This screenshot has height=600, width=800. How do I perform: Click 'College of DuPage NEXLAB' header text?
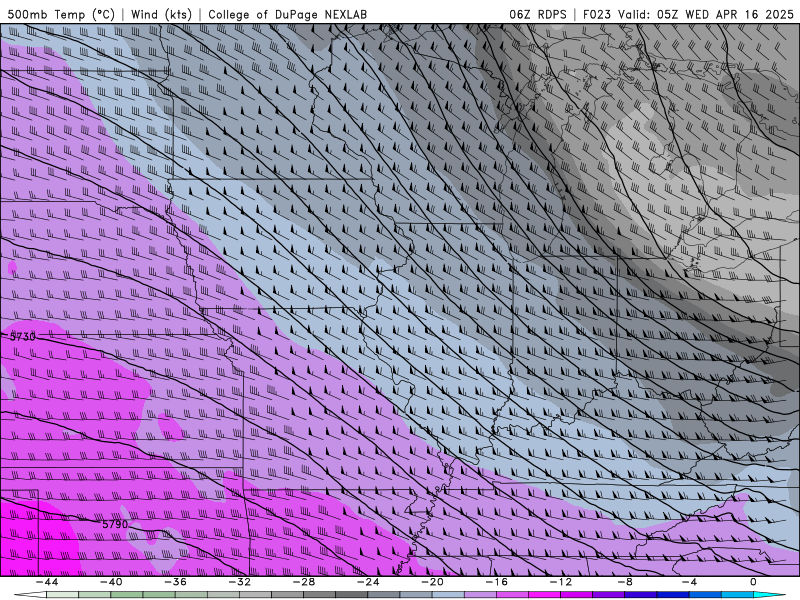(x=288, y=14)
